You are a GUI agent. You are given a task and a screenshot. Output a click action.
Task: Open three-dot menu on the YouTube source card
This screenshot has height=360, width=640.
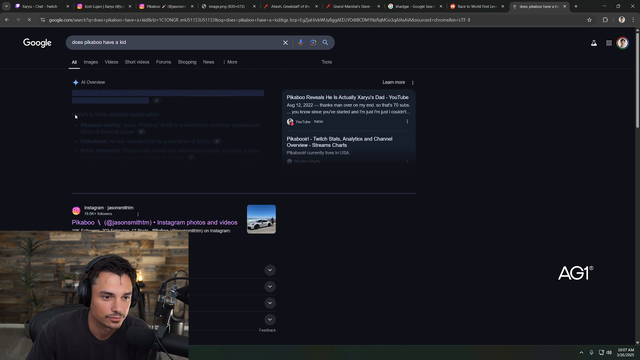coord(407,122)
